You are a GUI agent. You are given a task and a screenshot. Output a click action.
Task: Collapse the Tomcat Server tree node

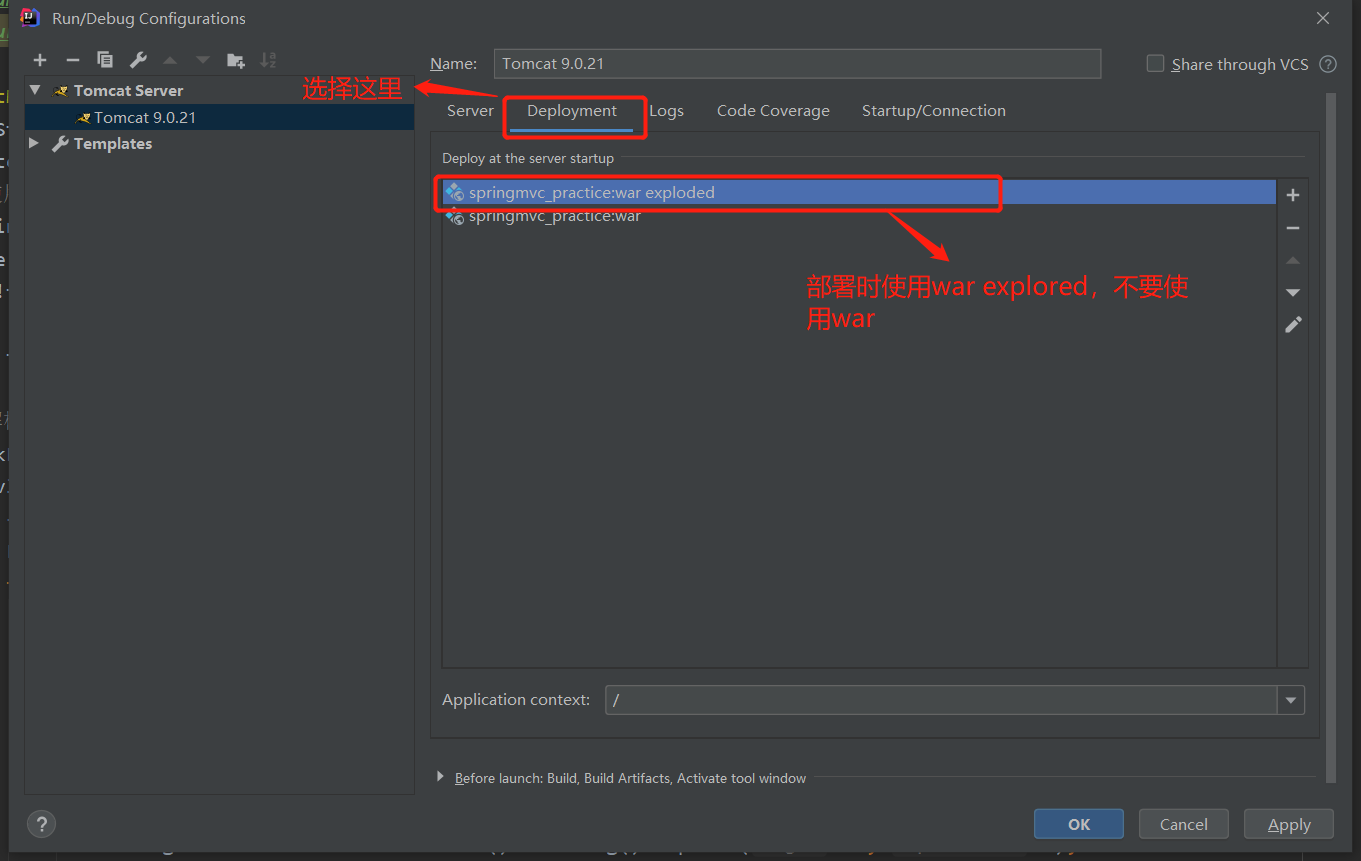coord(35,90)
